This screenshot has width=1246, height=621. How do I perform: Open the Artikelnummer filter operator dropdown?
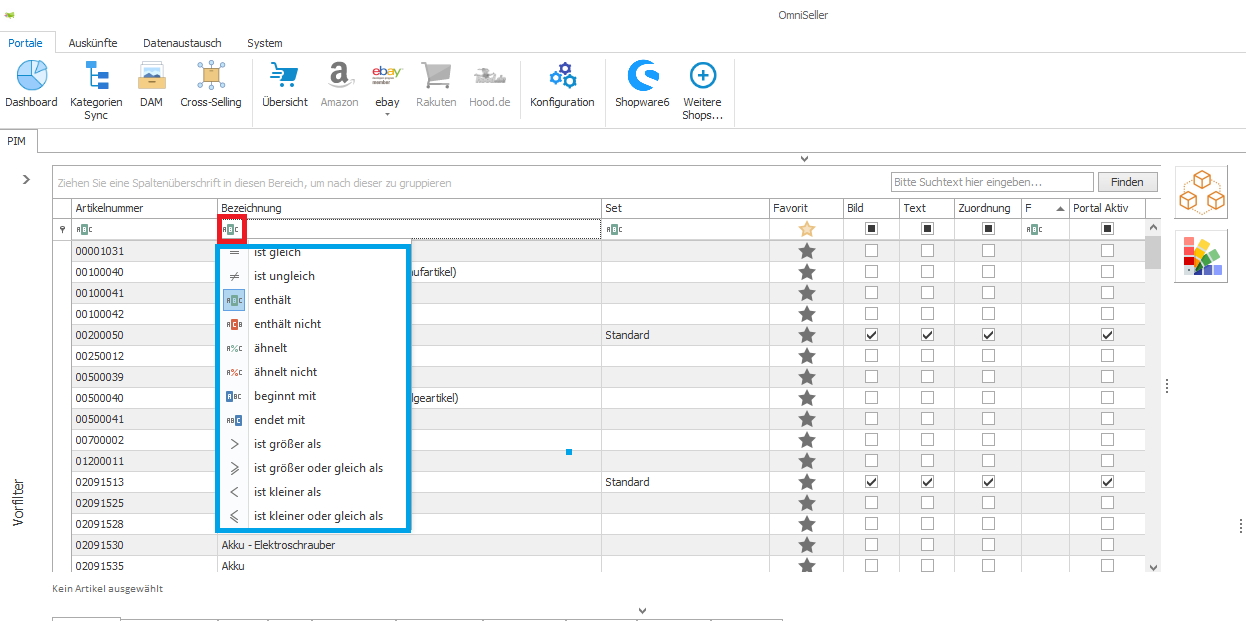(x=84, y=229)
